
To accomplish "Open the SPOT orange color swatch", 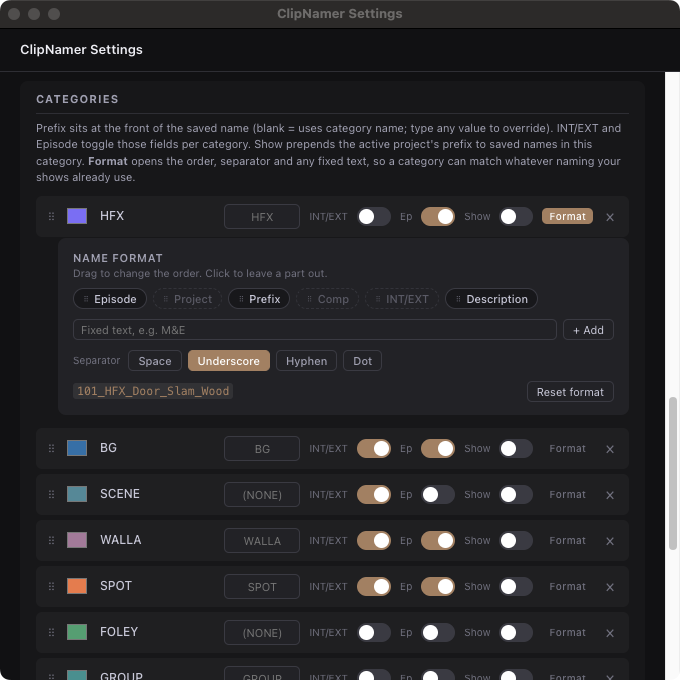I will point(77,586).
